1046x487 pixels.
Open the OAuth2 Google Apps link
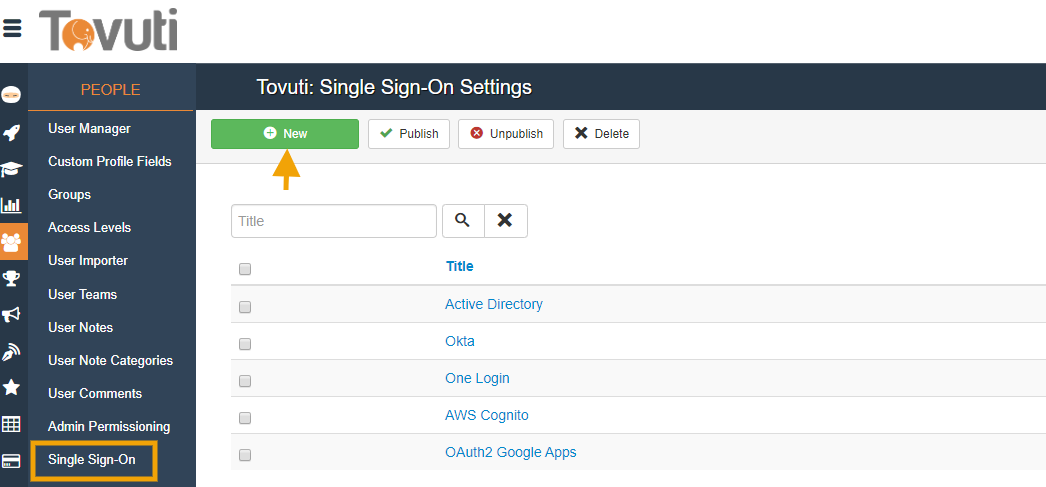510,452
